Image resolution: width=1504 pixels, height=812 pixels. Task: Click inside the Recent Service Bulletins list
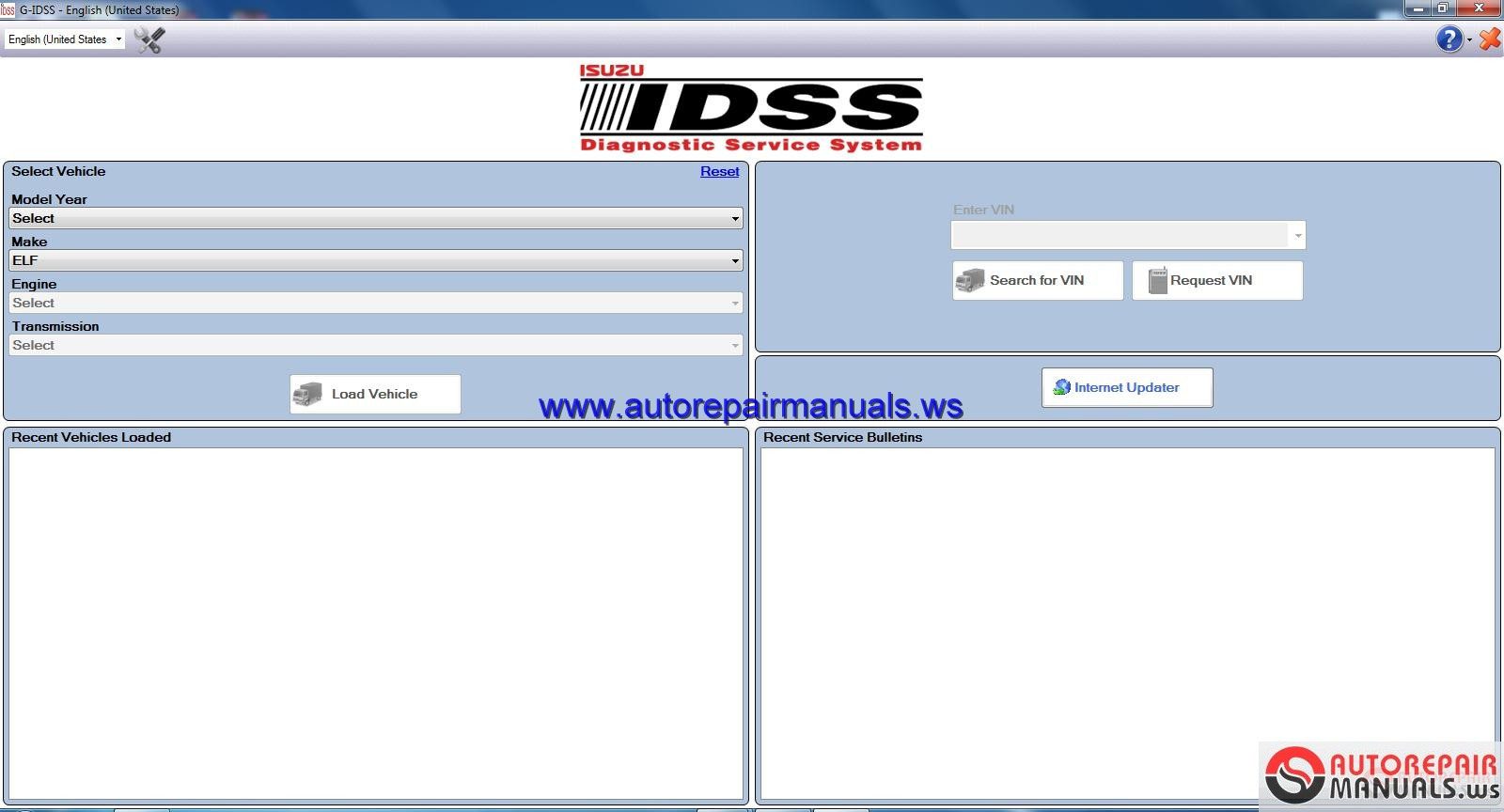pos(1127,624)
